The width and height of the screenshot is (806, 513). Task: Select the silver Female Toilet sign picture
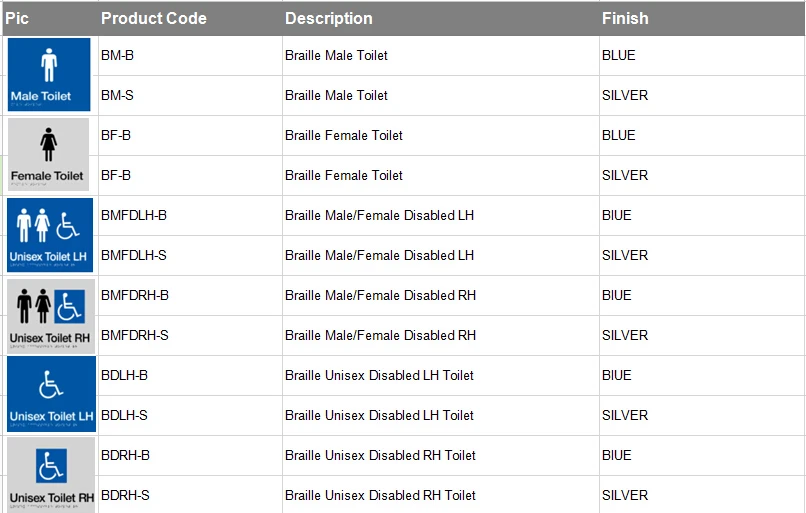coord(48,155)
